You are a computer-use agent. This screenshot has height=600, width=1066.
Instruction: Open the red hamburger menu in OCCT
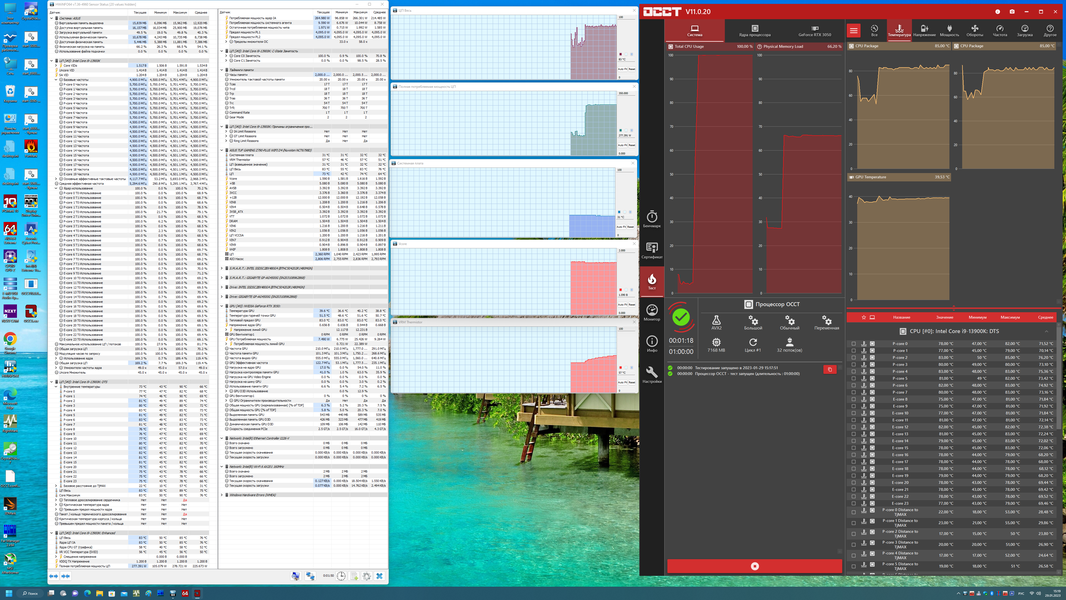pos(853,31)
